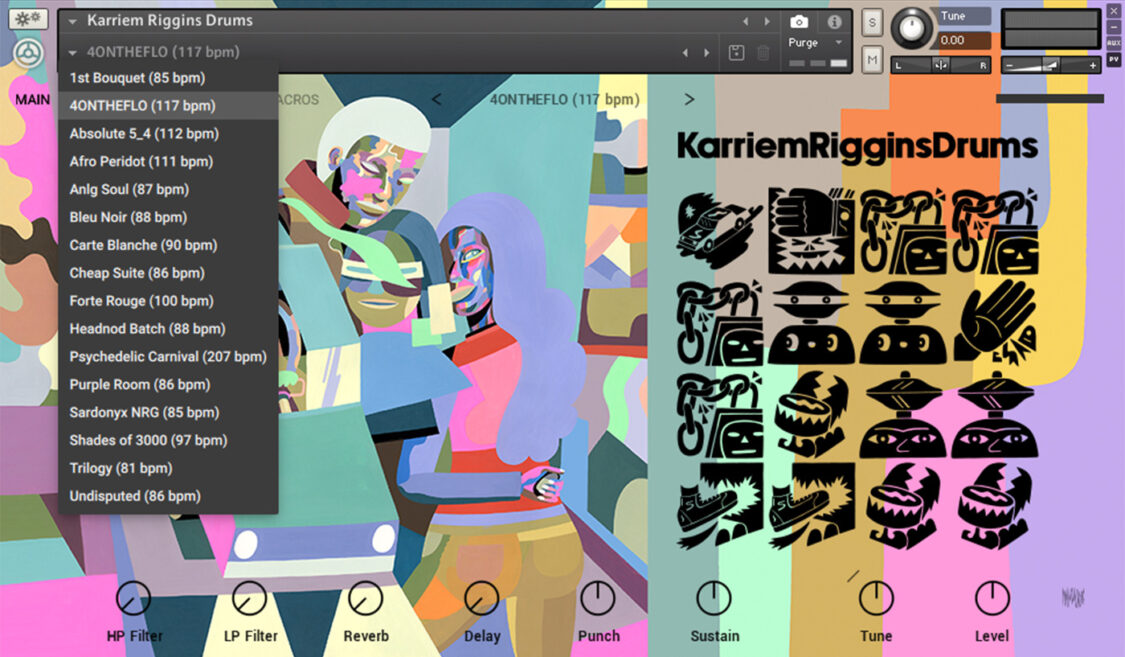
Task: Expand the Karriem Riggins Drums instrument dropdown
Action: 73,21
